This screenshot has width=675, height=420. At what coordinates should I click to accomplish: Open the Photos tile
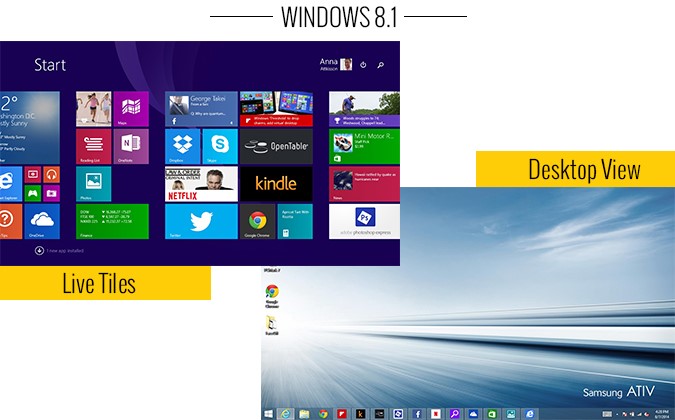[93, 184]
